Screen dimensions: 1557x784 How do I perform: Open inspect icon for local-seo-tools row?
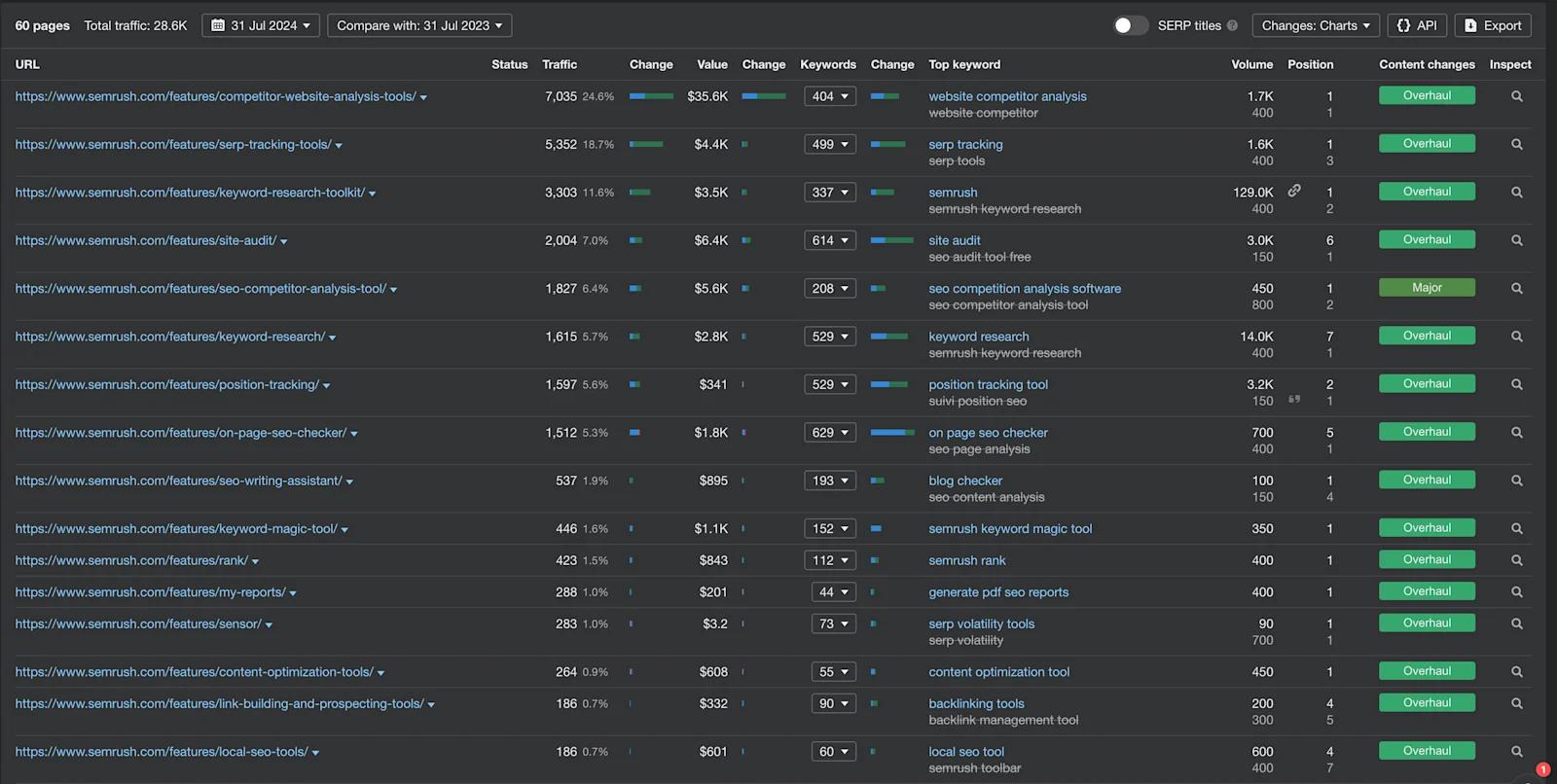click(1516, 752)
